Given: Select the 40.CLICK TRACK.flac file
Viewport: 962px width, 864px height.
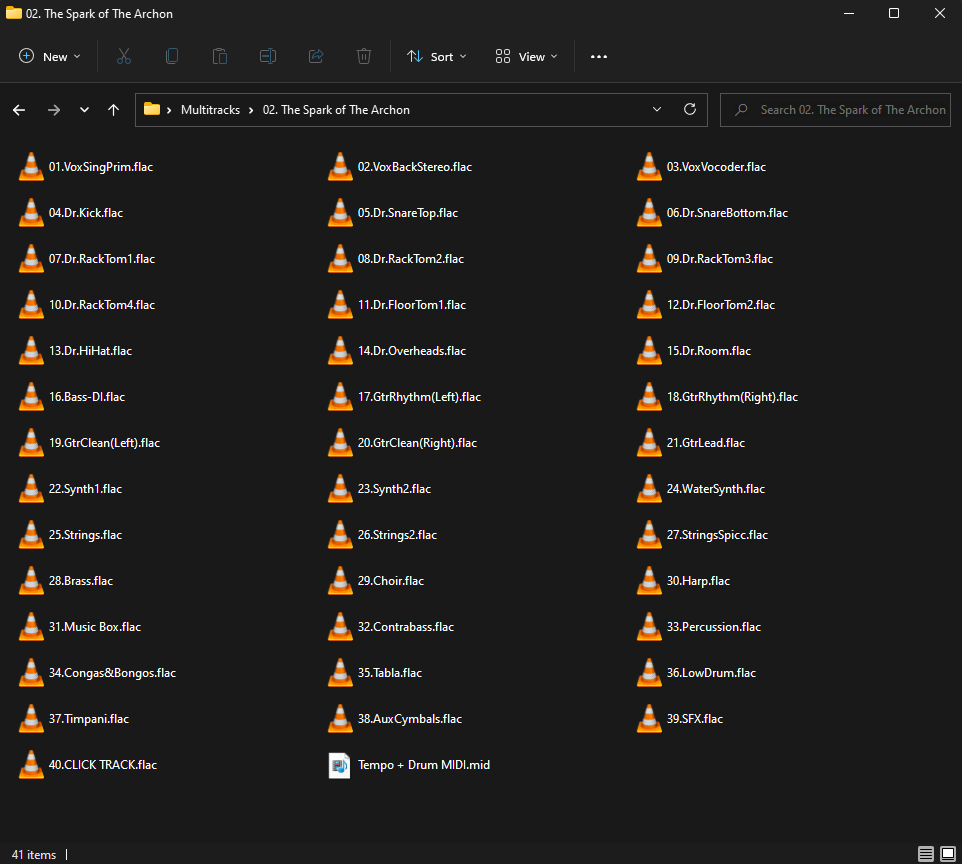Looking at the screenshot, I should pyautogui.click(x=102, y=764).
